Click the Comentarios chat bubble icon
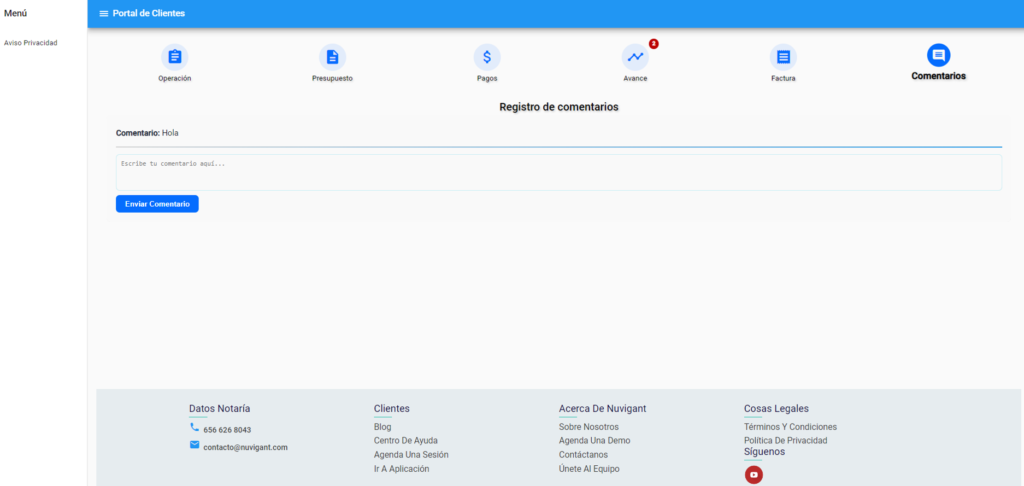 pos(938,55)
